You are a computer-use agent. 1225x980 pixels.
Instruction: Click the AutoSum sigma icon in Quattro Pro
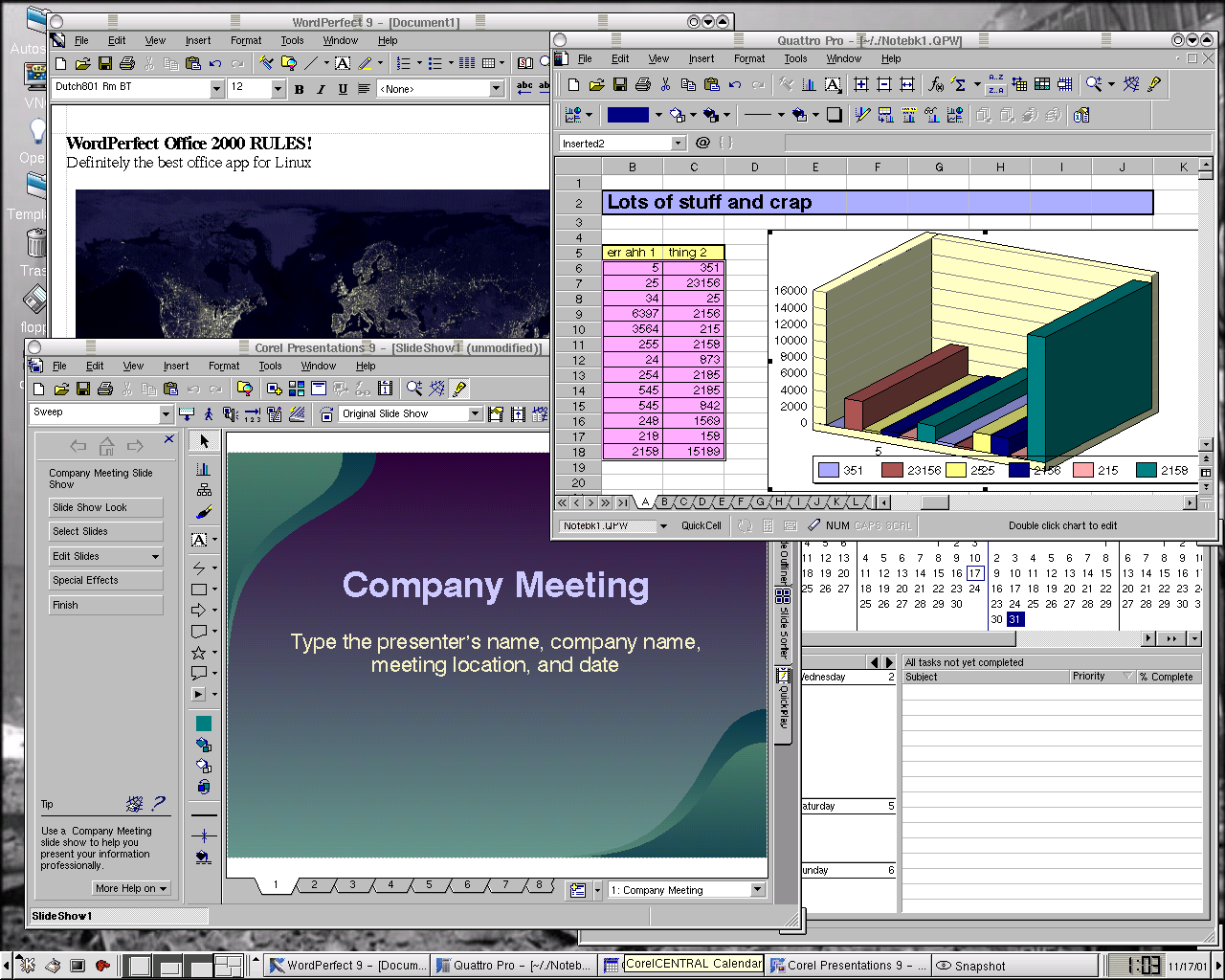tap(960, 84)
